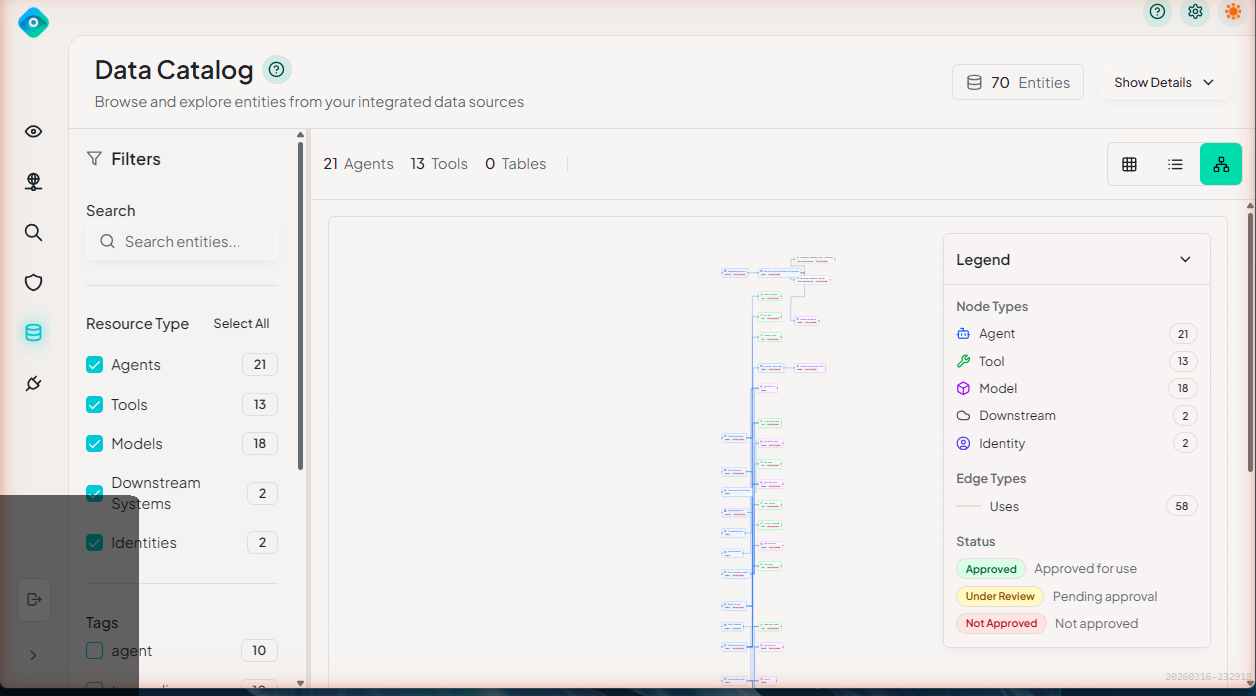Uncheck the Agents resource type checkbox
The image size is (1256, 696).
pyautogui.click(x=95, y=365)
